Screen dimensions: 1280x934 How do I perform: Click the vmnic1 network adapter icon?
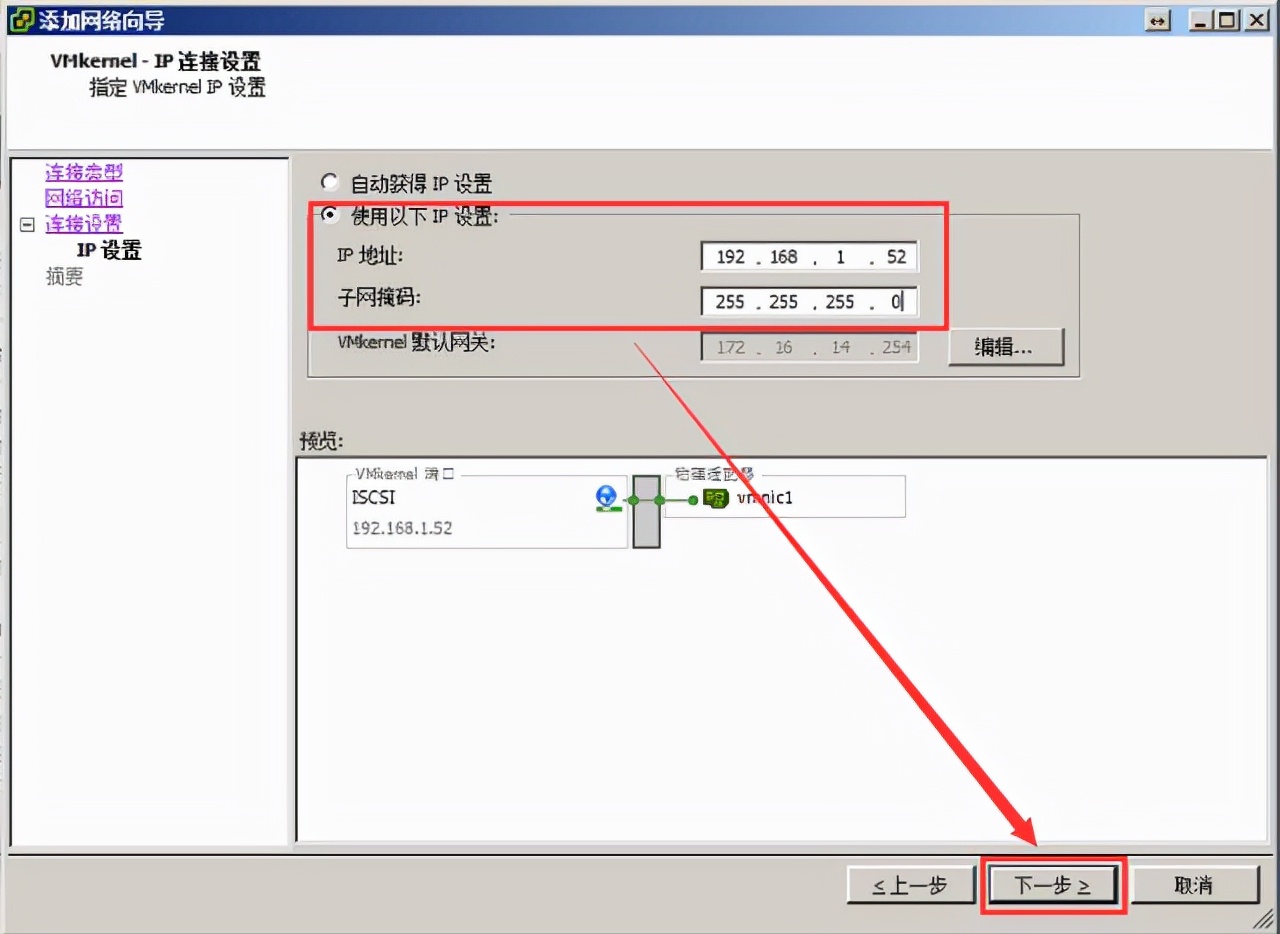coord(716,498)
